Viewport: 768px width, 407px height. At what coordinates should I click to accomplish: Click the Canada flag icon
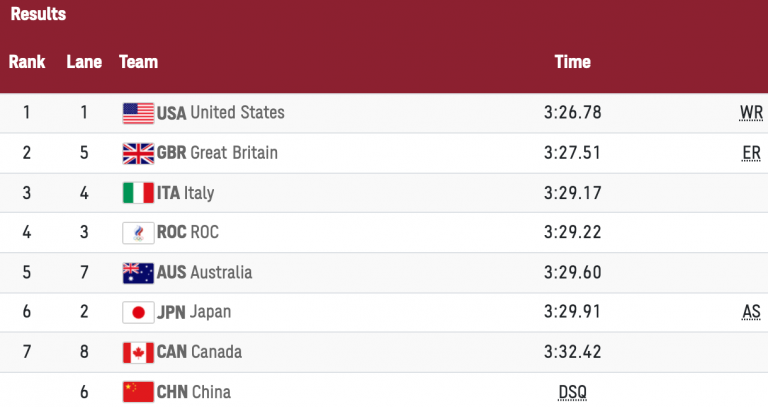pos(138,352)
